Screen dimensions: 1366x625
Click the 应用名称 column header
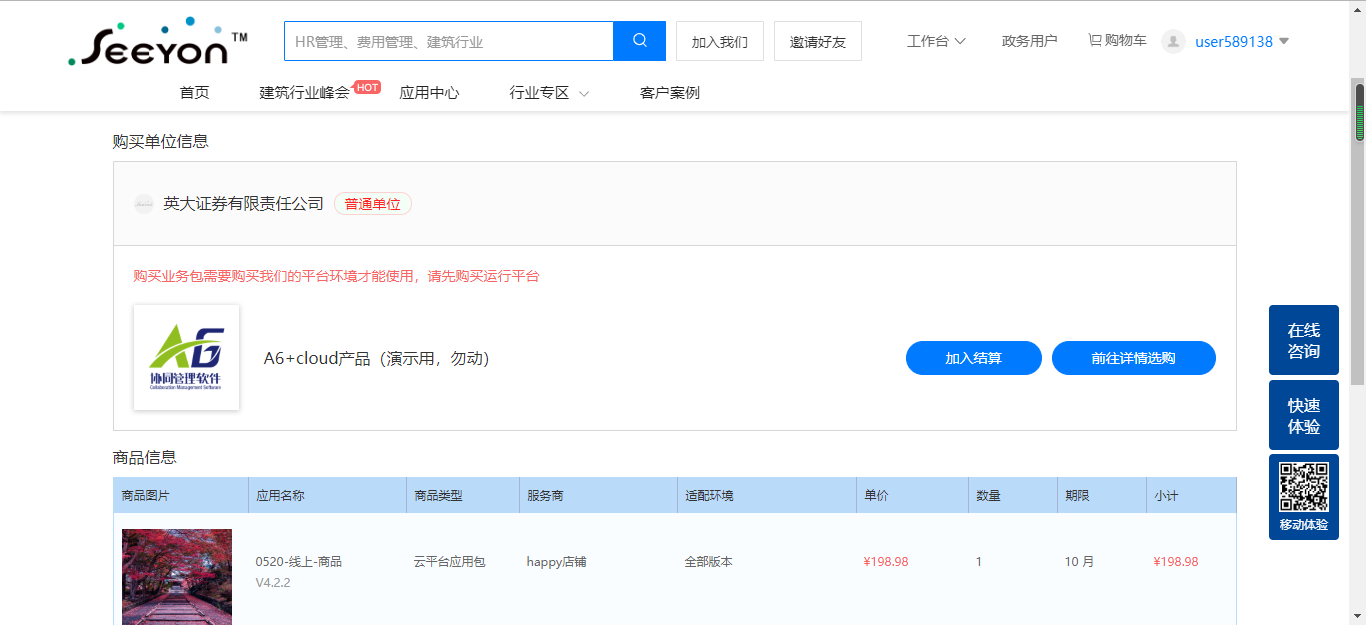click(x=327, y=495)
